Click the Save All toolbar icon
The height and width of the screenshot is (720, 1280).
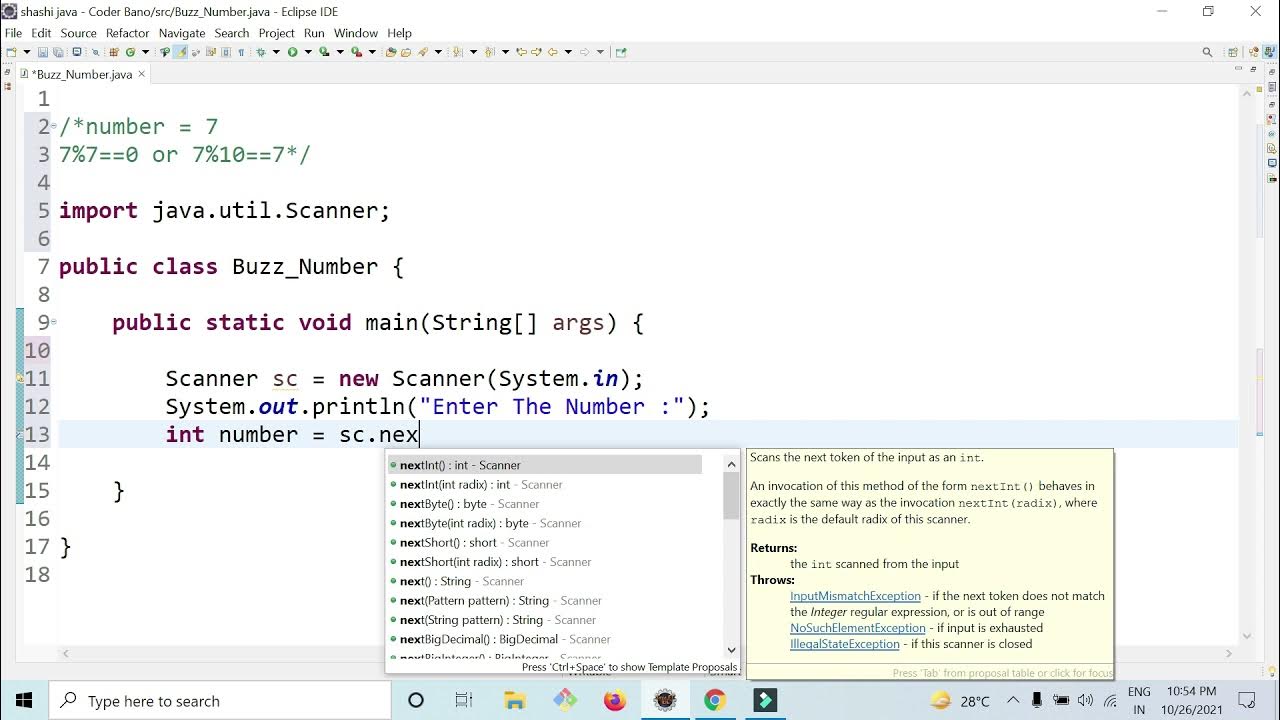click(58, 52)
